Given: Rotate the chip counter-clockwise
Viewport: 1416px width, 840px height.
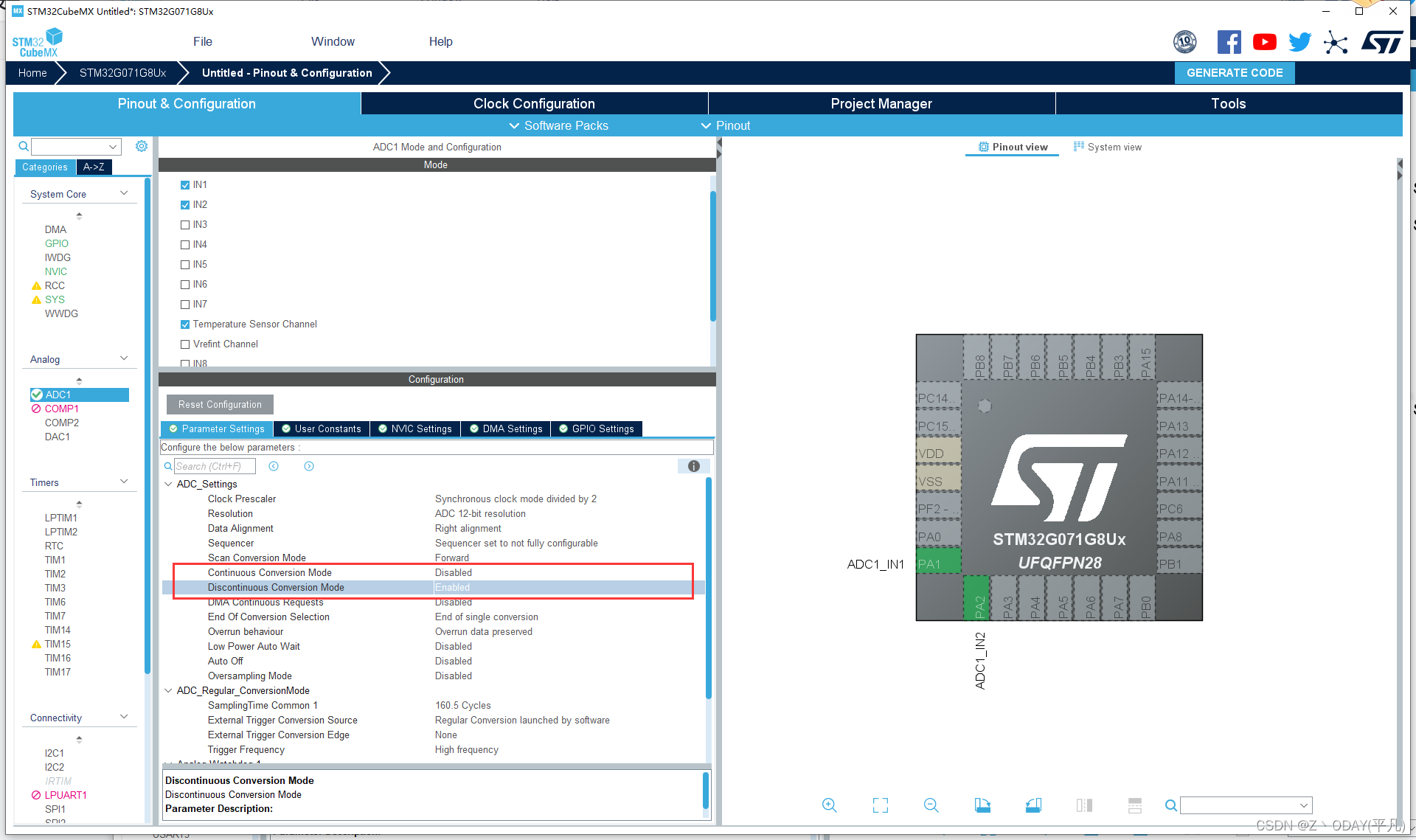Looking at the screenshot, I should pos(1033,805).
